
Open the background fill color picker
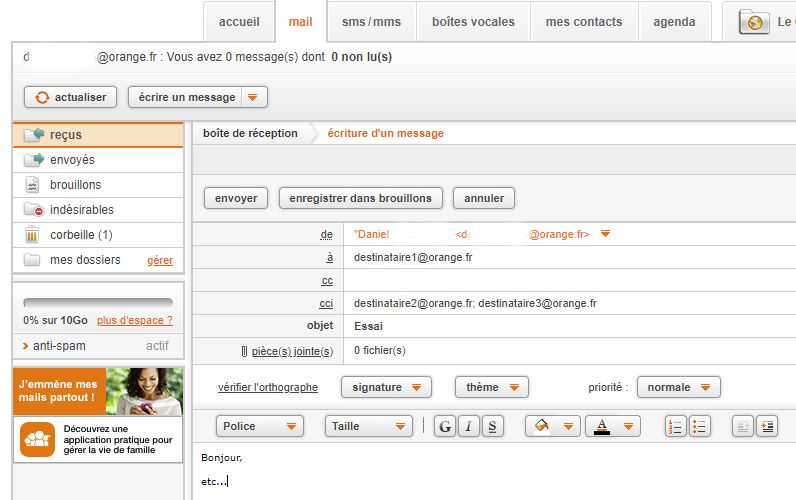click(552, 426)
